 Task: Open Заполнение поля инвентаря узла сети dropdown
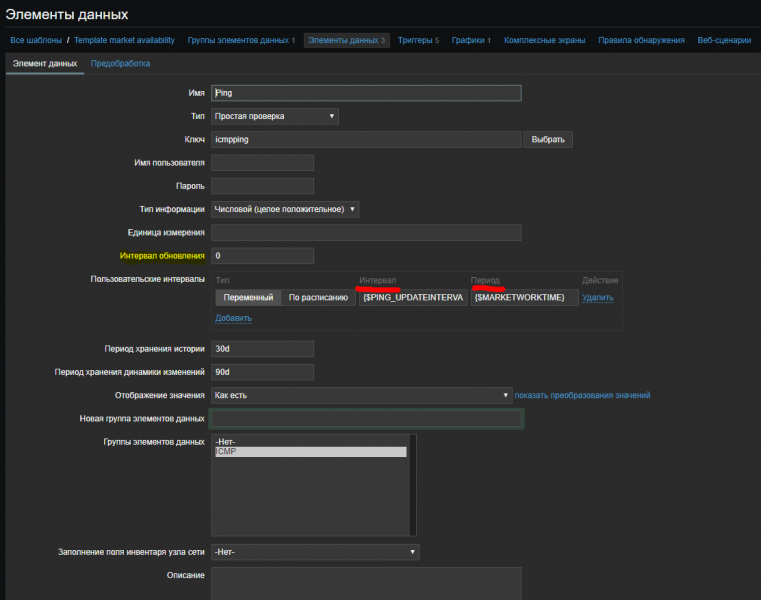pos(315,551)
